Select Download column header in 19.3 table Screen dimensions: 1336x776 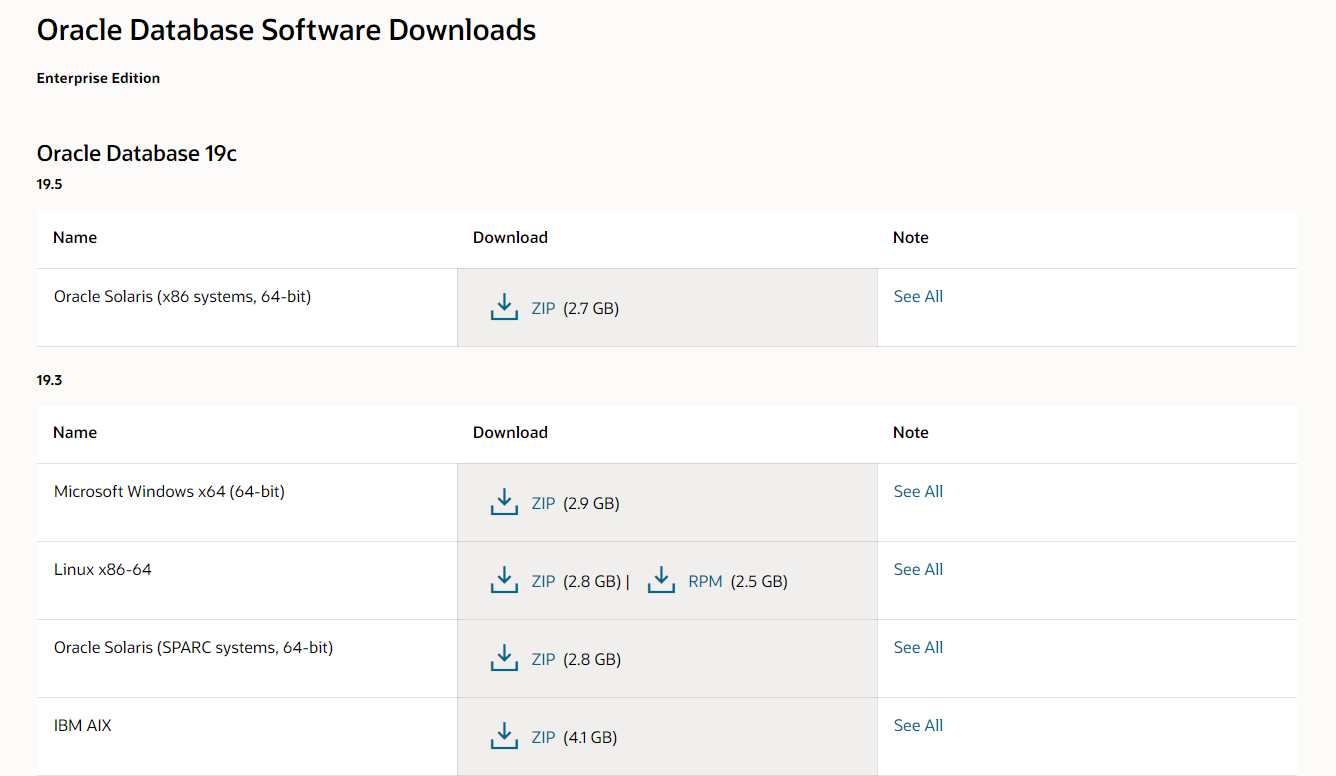point(510,433)
